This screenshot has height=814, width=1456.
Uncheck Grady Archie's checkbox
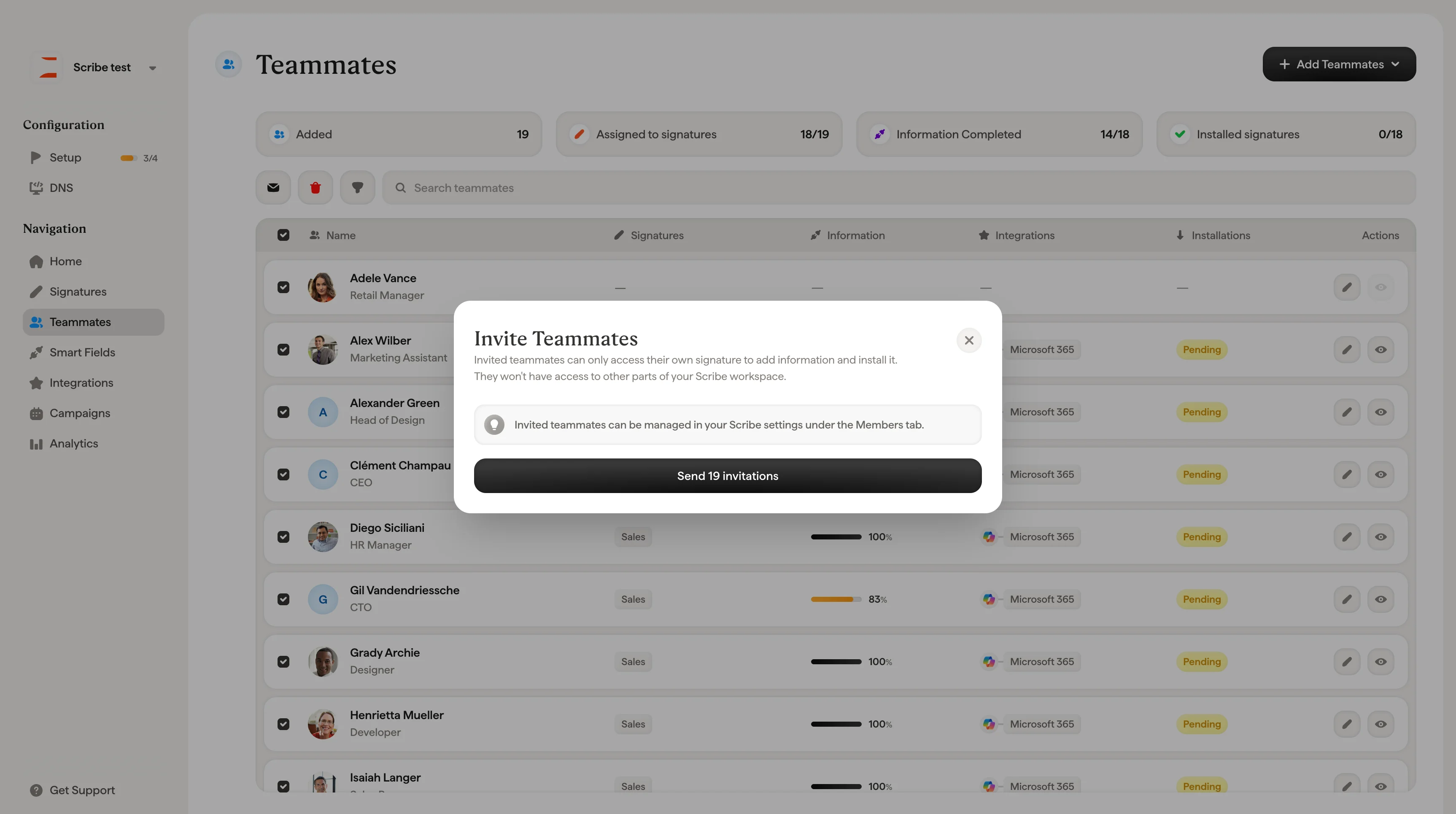point(283,661)
